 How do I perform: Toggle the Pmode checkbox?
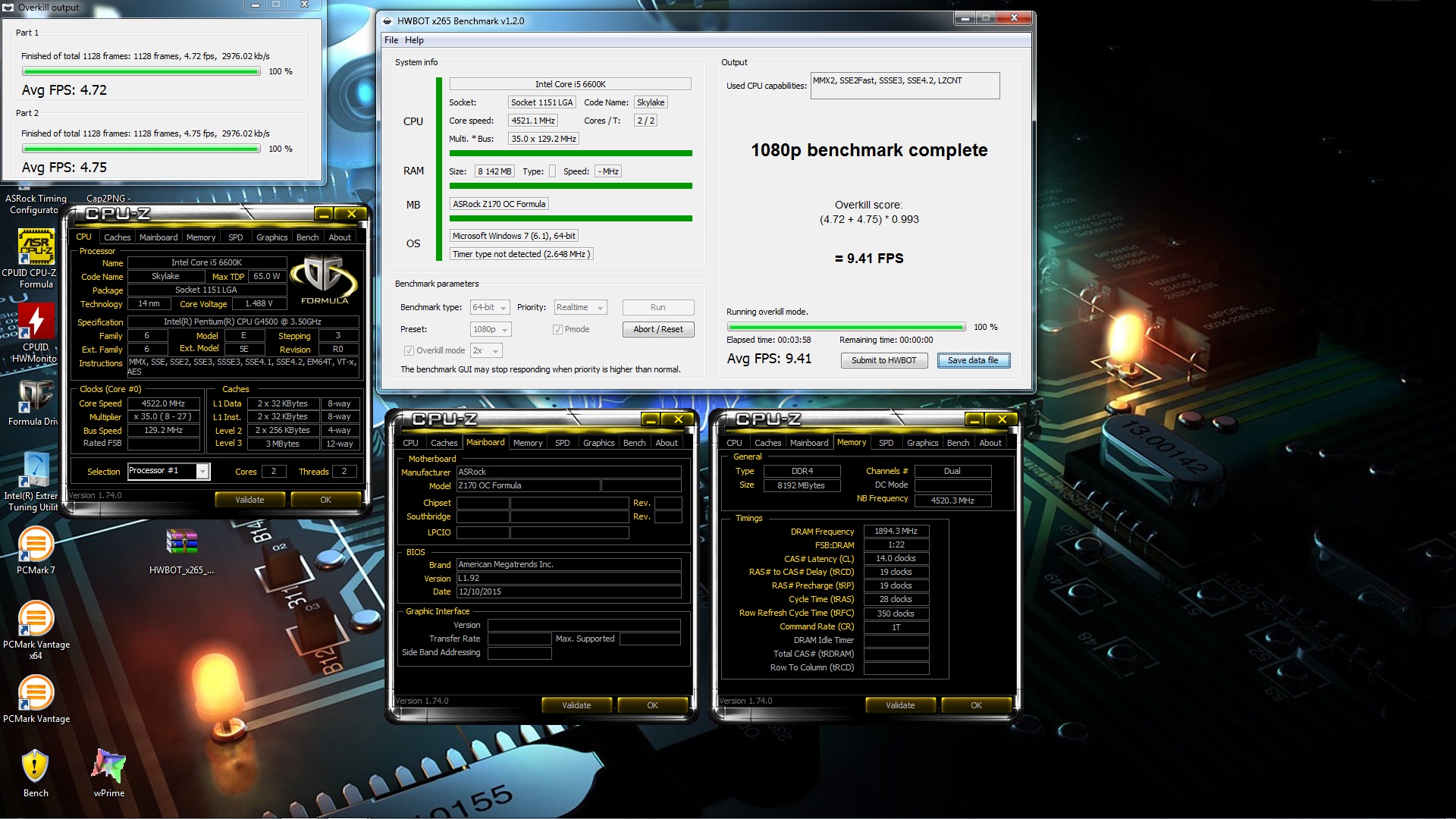[x=557, y=330]
